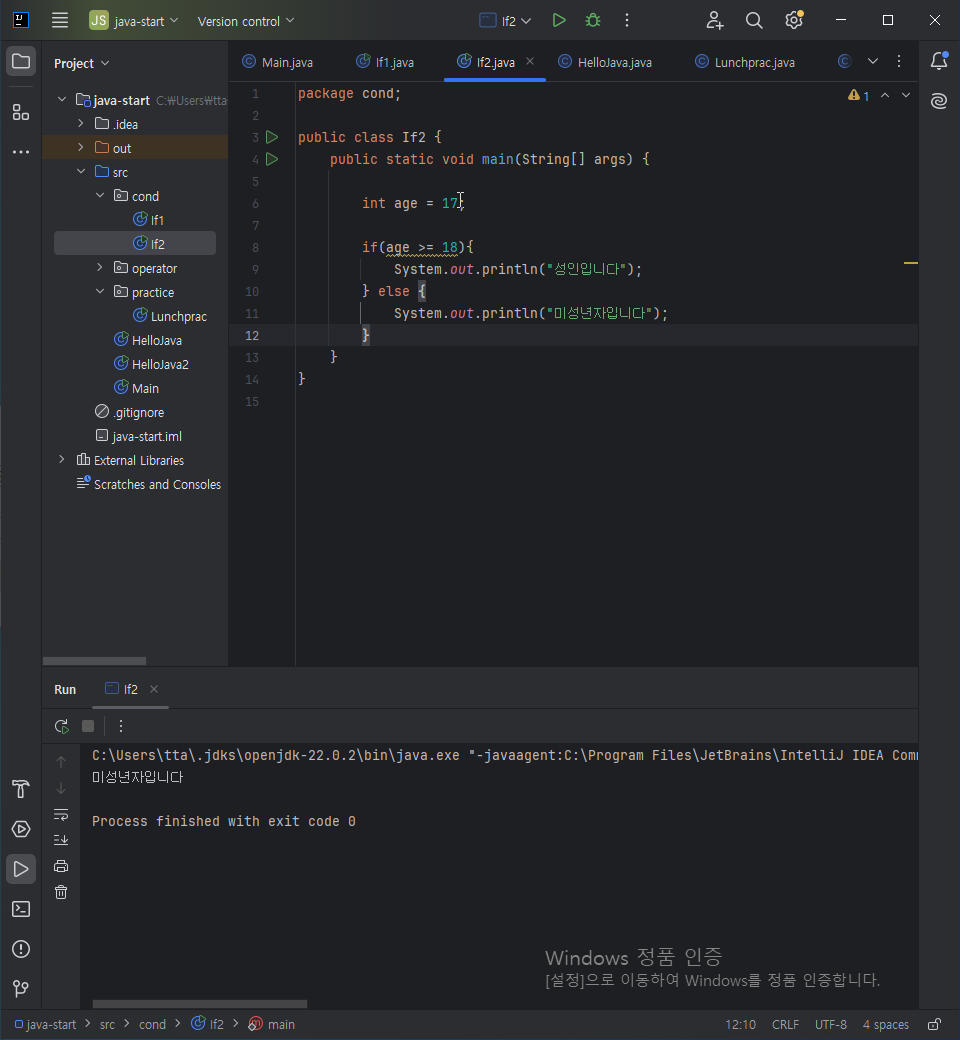
Task: Open the Notifications bell
Action: [x=939, y=61]
